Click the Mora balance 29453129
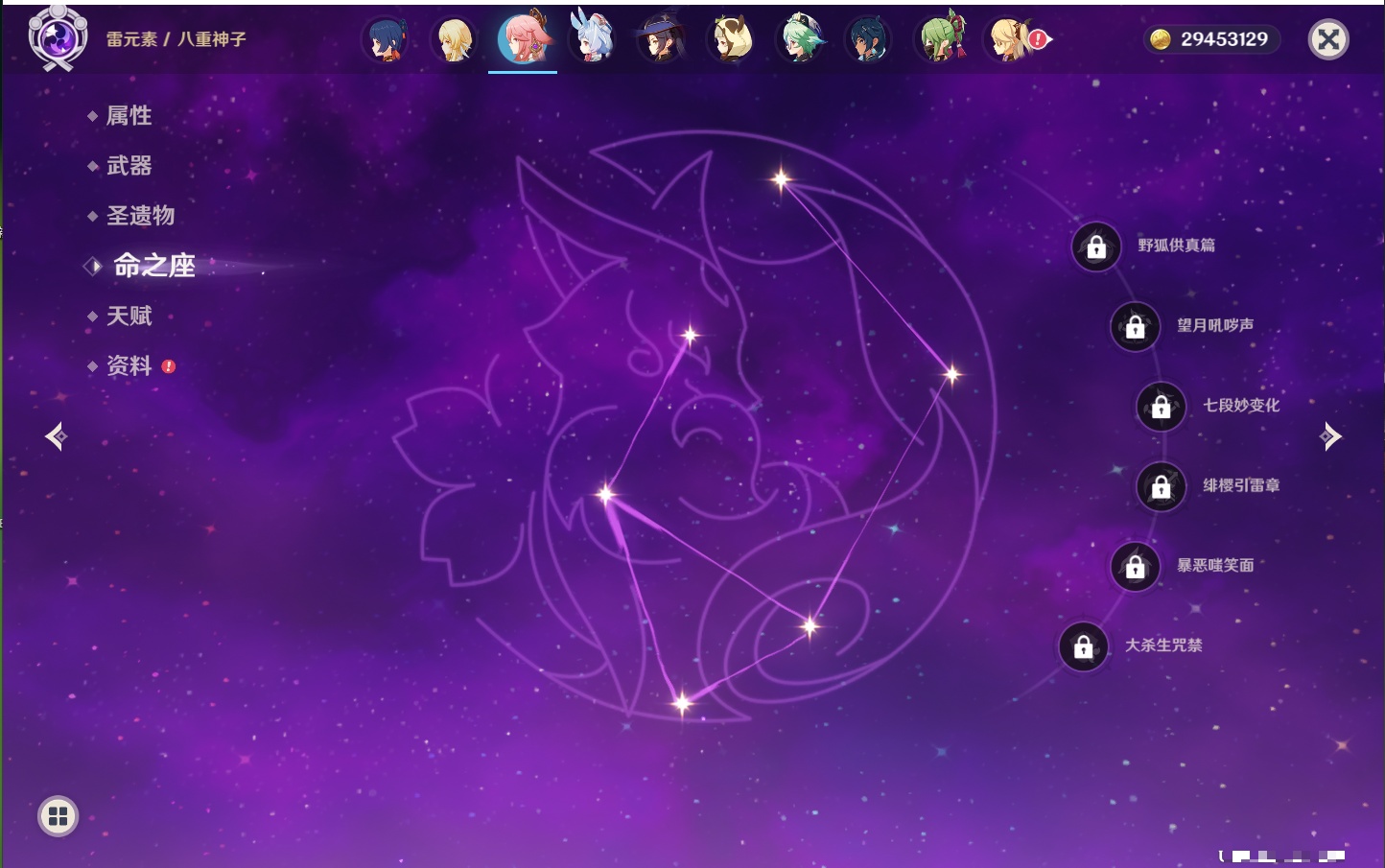 coord(1224,39)
